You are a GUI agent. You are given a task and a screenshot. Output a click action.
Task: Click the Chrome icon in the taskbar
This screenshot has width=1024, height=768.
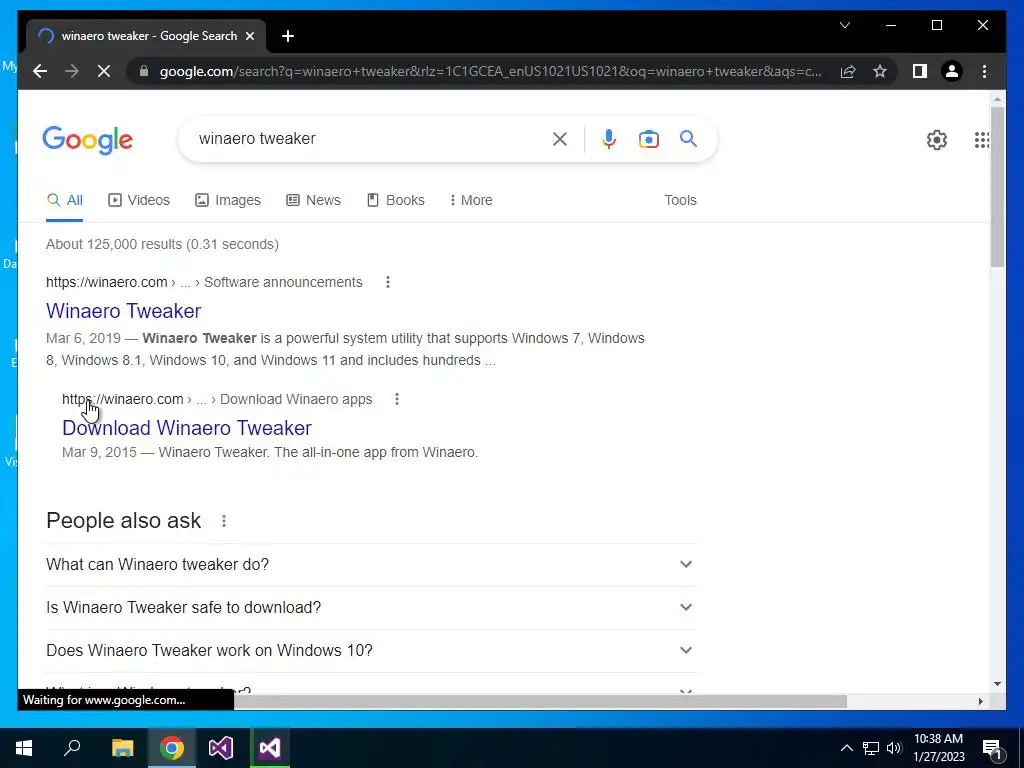(172, 748)
